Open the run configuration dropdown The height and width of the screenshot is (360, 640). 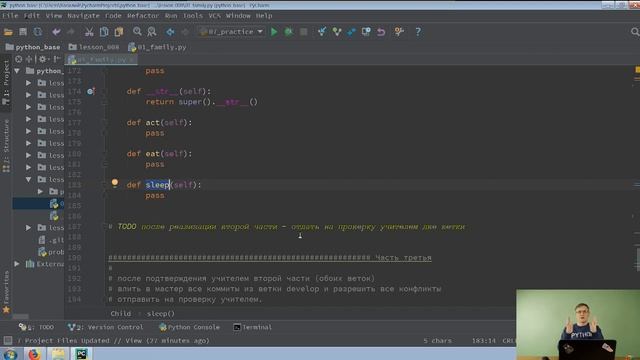click(x=231, y=32)
